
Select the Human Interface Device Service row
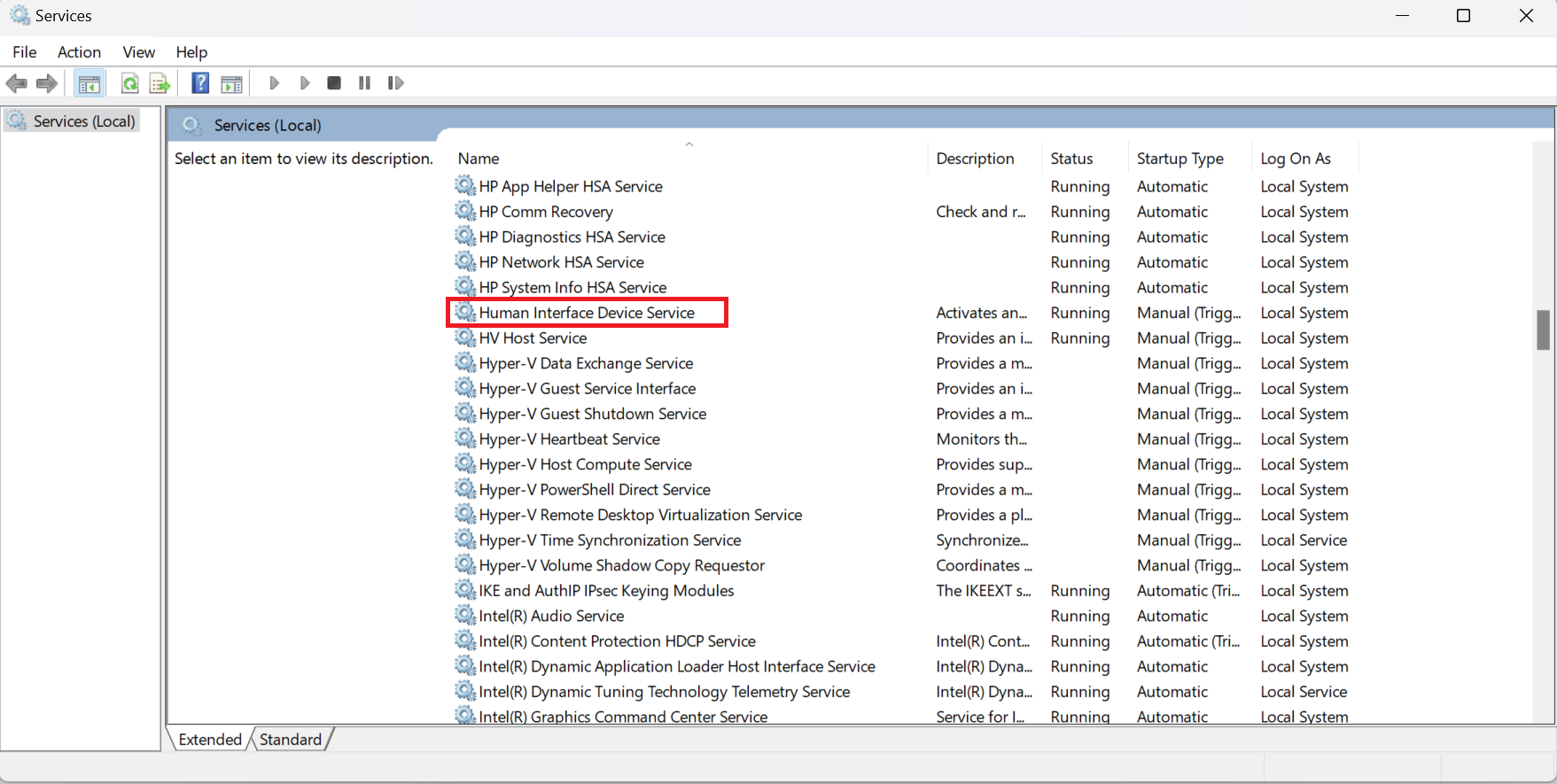587,313
